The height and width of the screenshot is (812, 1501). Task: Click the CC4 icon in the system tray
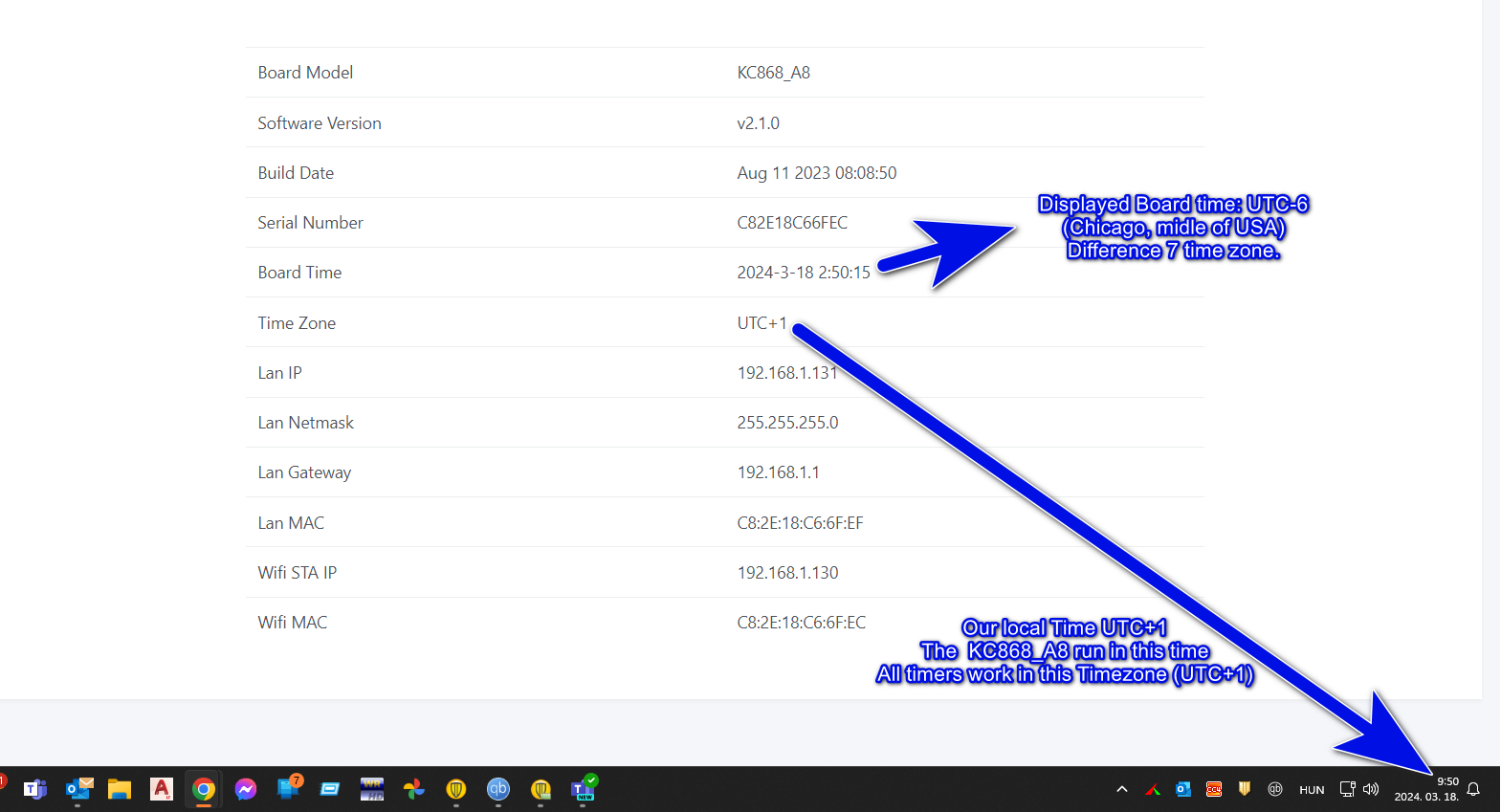click(x=1214, y=790)
